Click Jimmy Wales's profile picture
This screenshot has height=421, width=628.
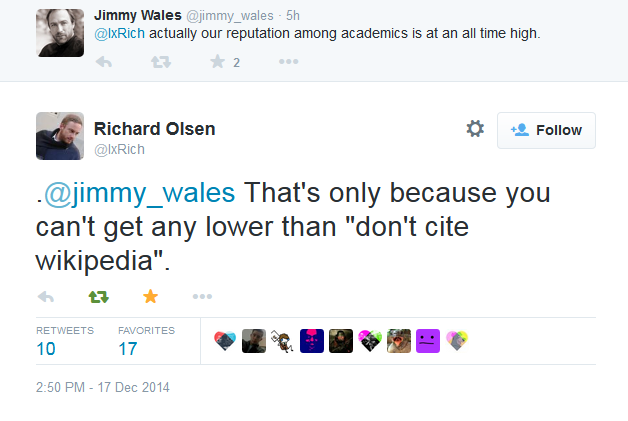coord(59,32)
